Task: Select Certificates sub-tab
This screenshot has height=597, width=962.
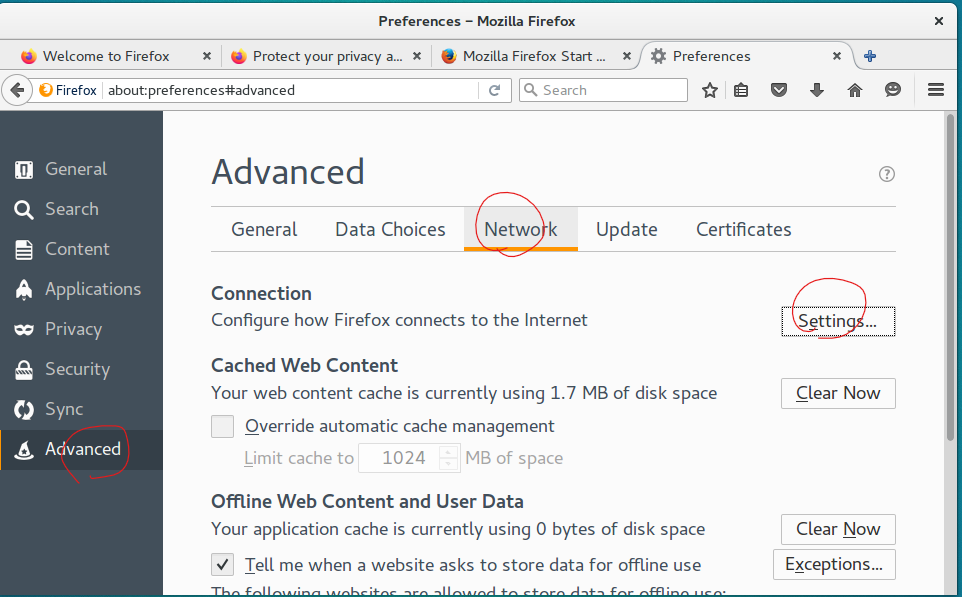Action: [744, 229]
